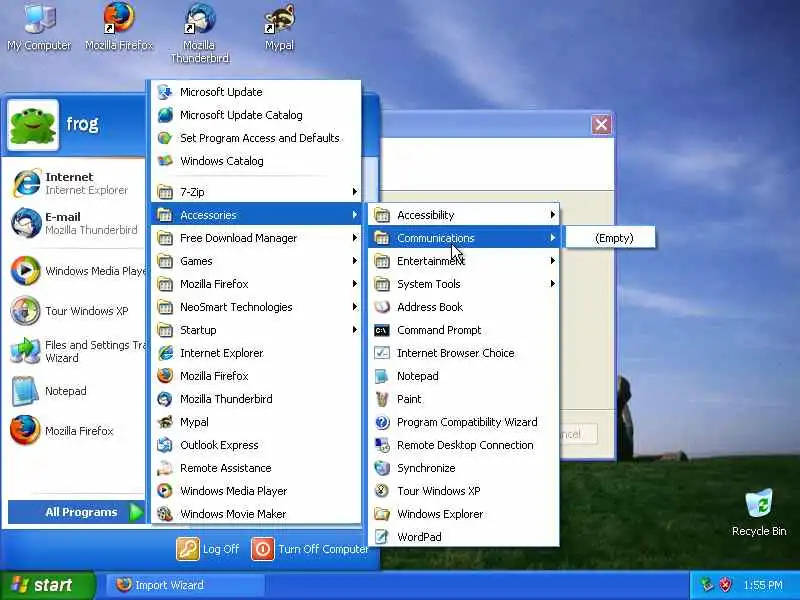Click the frog user avatar picture
Image resolution: width=800 pixels, height=600 pixels.
tap(33, 125)
